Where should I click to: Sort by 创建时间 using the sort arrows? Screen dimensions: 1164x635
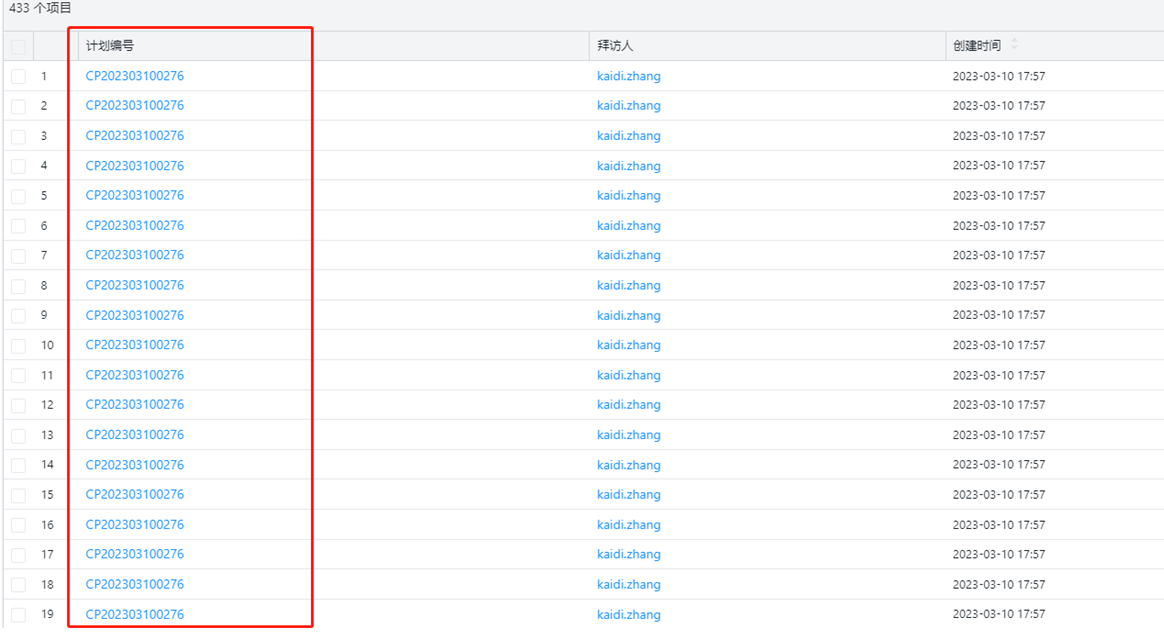(1014, 45)
